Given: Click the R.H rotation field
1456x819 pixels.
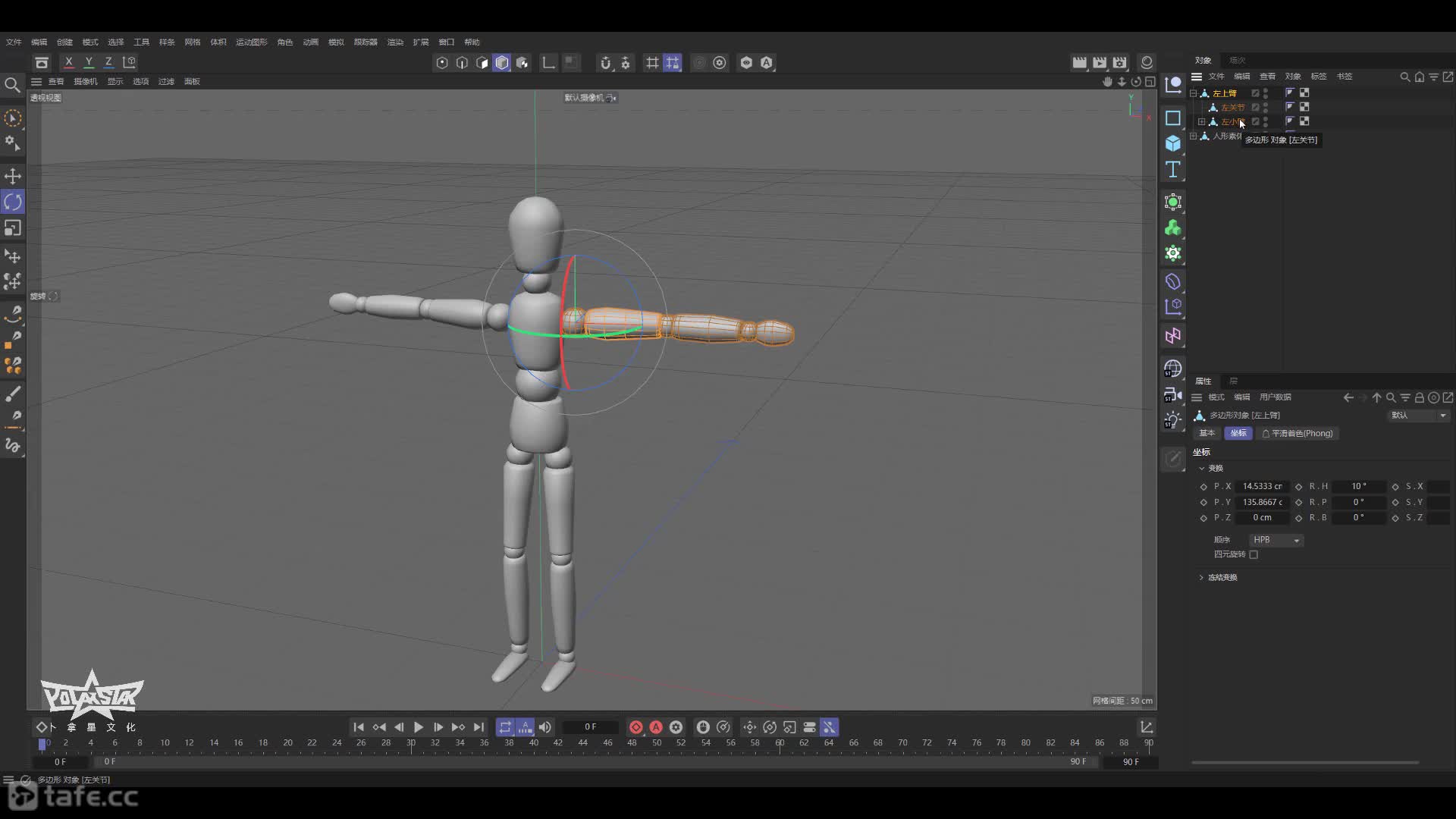Looking at the screenshot, I should pos(1359,486).
